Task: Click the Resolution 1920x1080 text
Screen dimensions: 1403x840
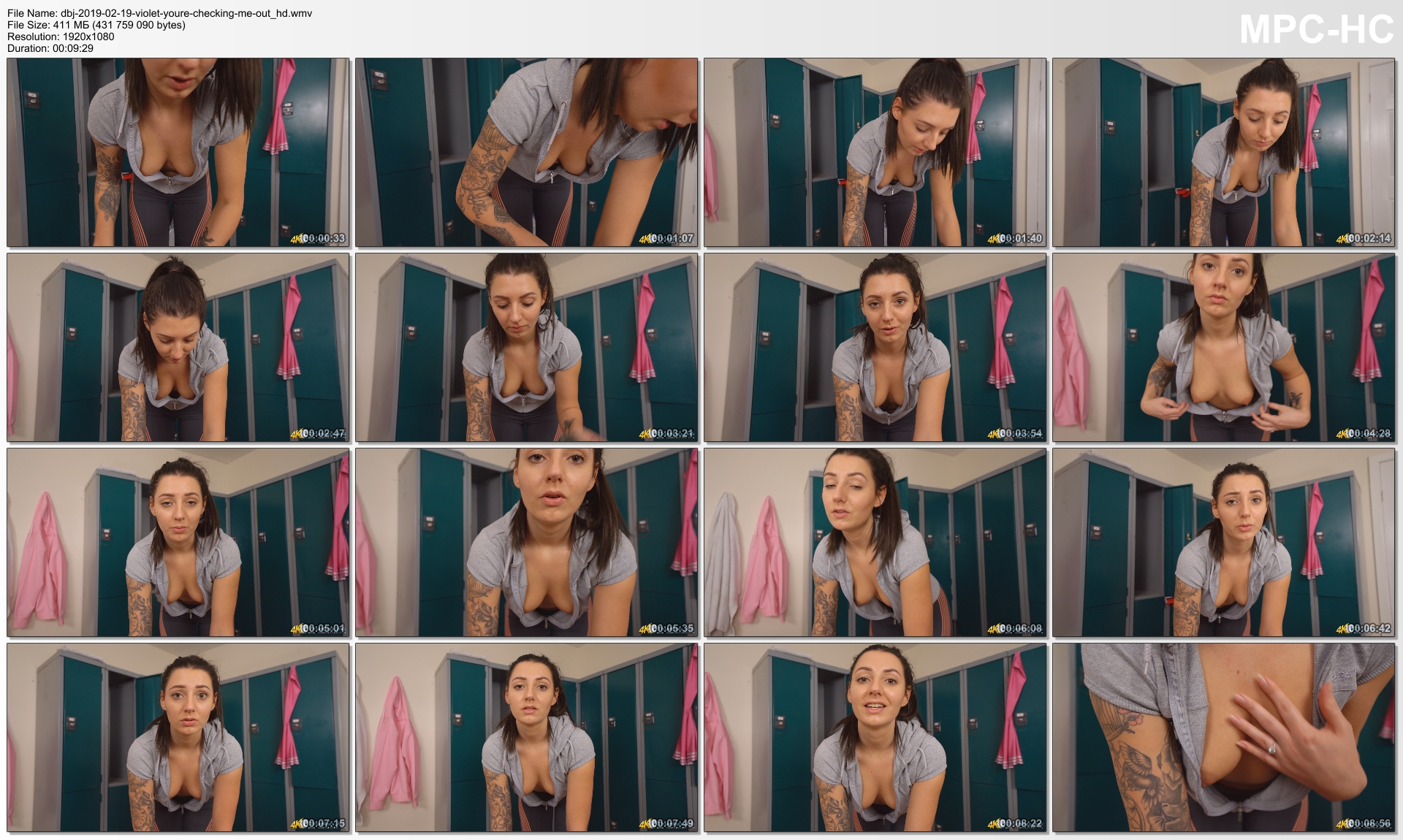Action: (61, 37)
